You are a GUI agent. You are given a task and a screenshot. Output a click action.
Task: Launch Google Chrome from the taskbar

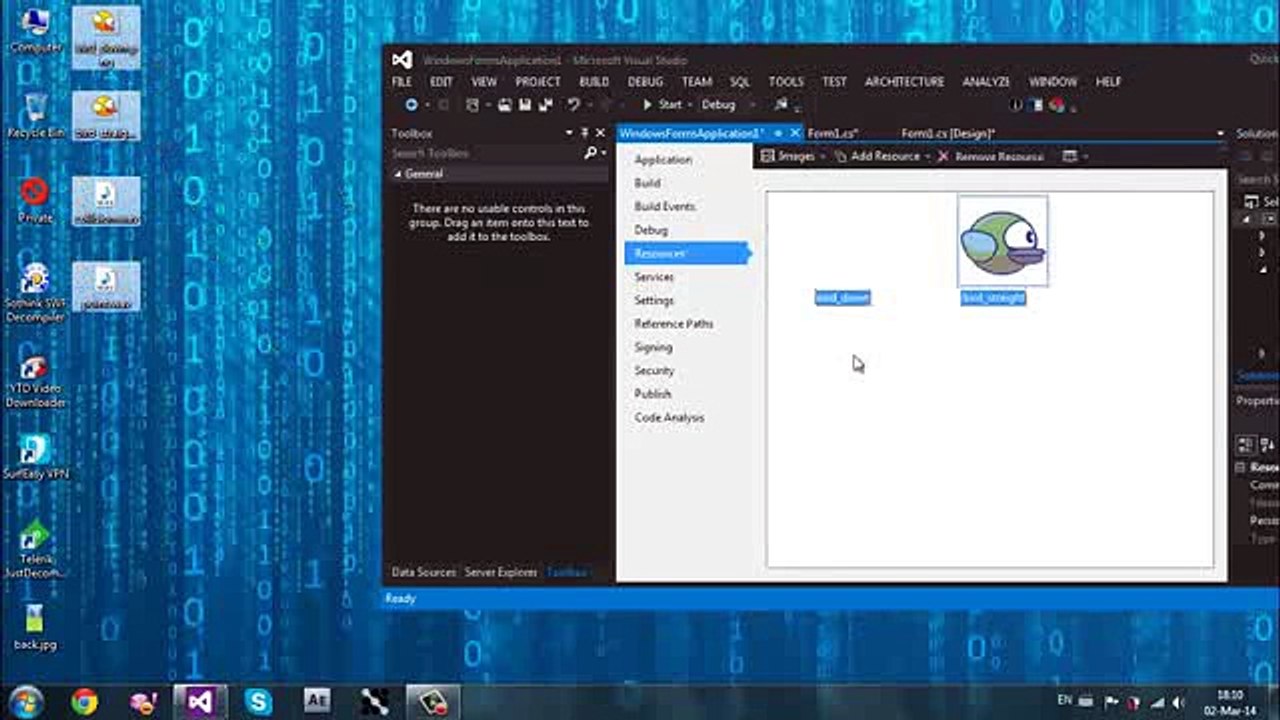[84, 702]
